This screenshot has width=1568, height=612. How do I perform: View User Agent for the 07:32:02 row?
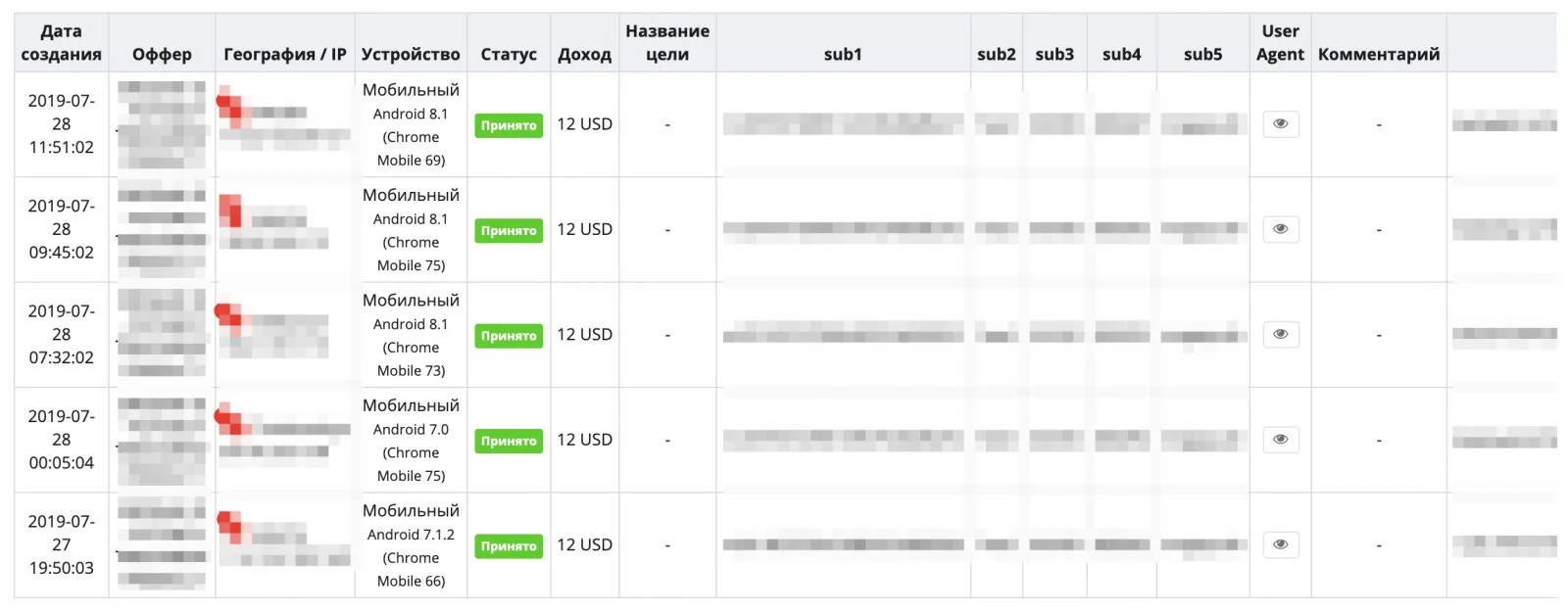1280,335
